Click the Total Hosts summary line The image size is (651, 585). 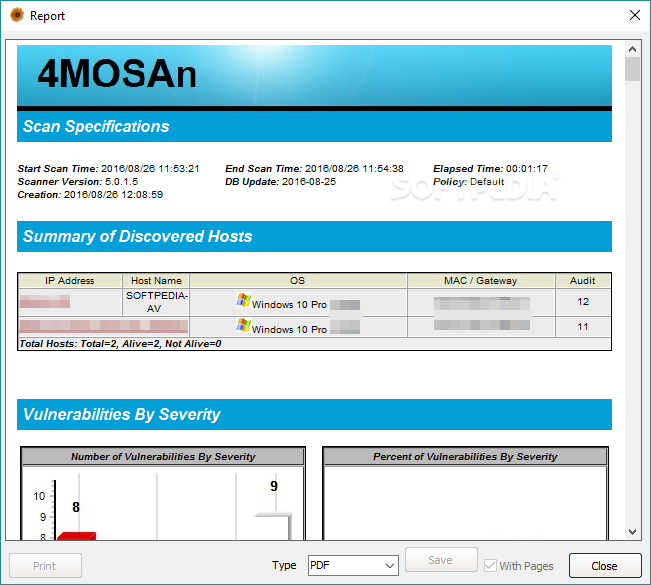[120, 344]
